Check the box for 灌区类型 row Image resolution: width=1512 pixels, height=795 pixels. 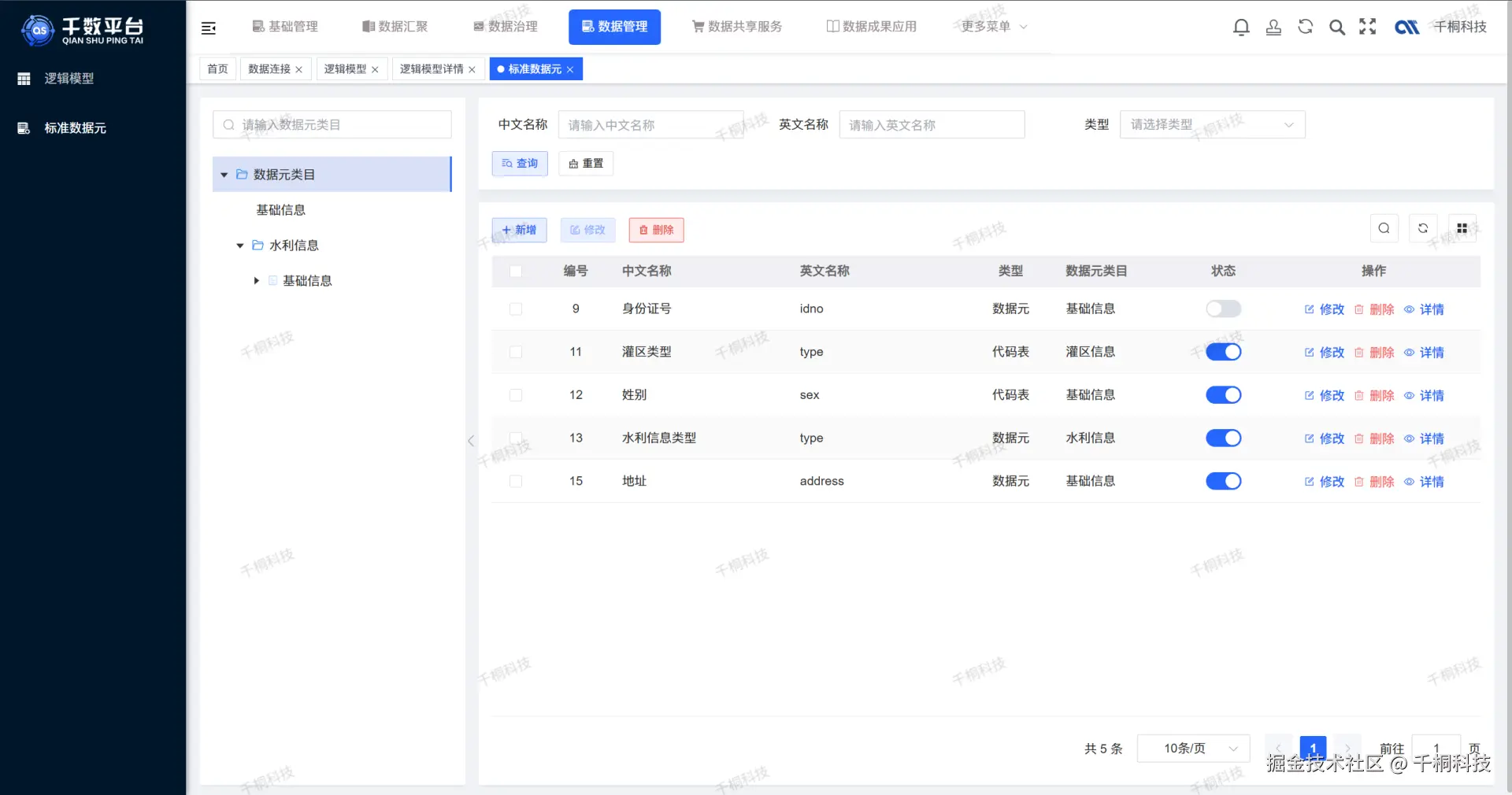516,352
